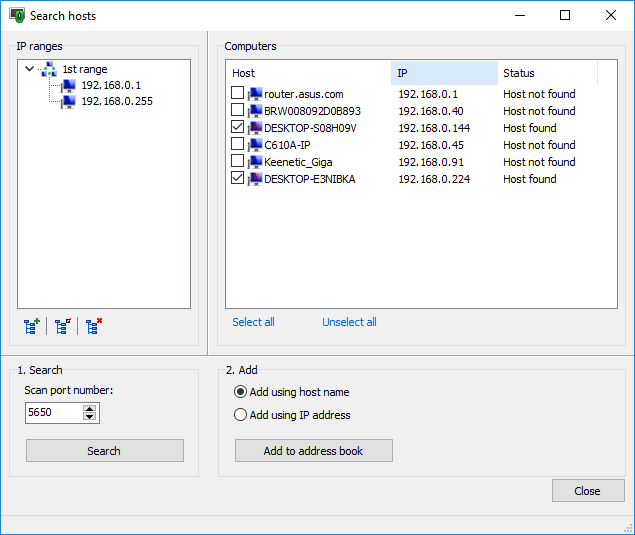
Task: Uncheck the DESKTOP-S08H09V host checkbox
Action: 237,128
